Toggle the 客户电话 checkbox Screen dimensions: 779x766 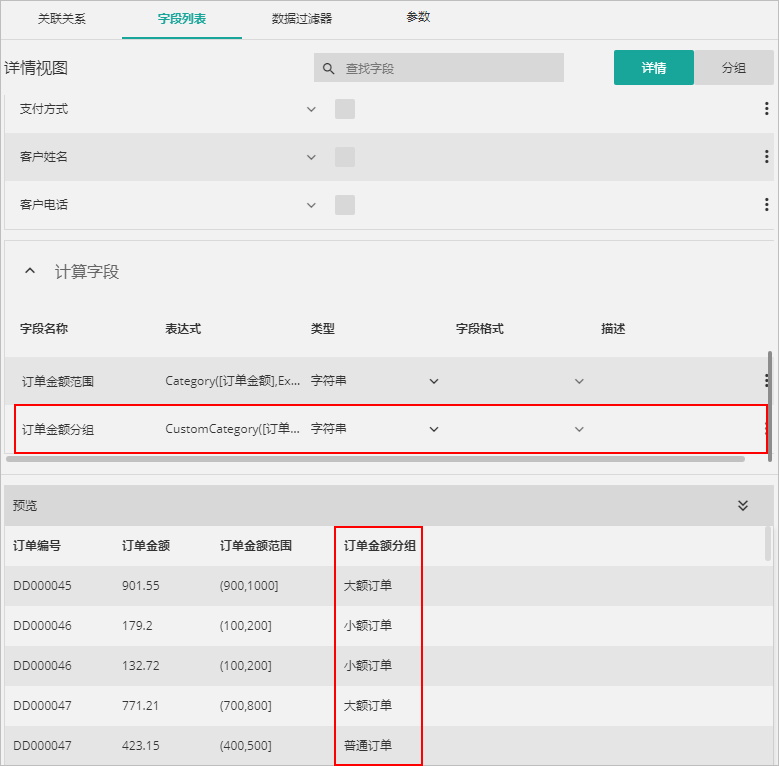(x=345, y=205)
